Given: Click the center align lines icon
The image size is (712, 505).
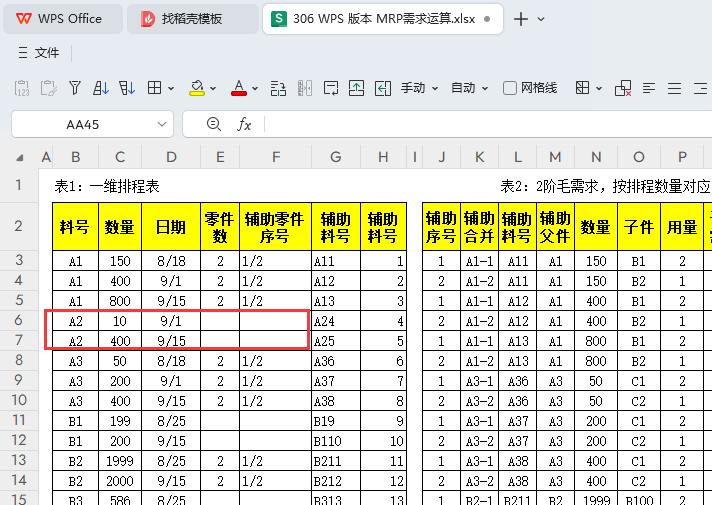Looking at the screenshot, I should click(x=674, y=88).
